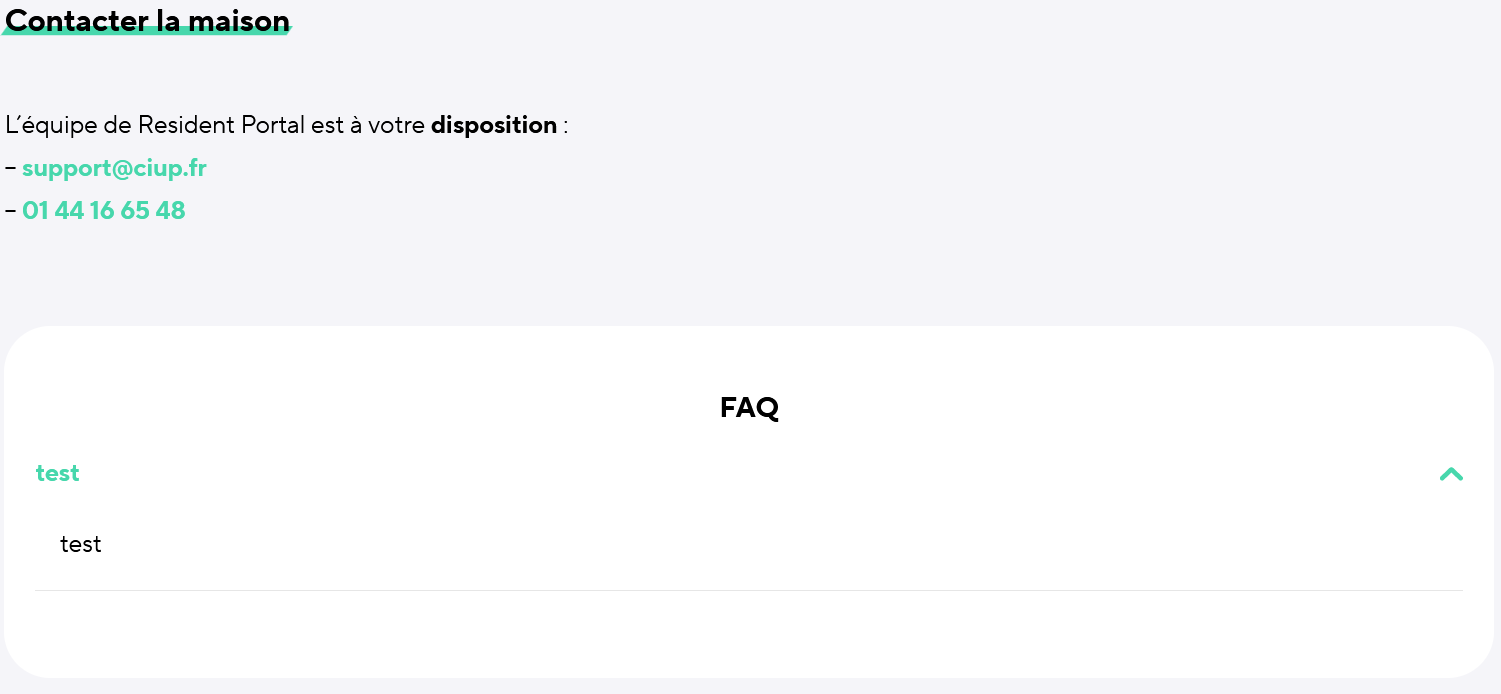Click the 01 44 16 65 48 phone link

[x=104, y=211]
